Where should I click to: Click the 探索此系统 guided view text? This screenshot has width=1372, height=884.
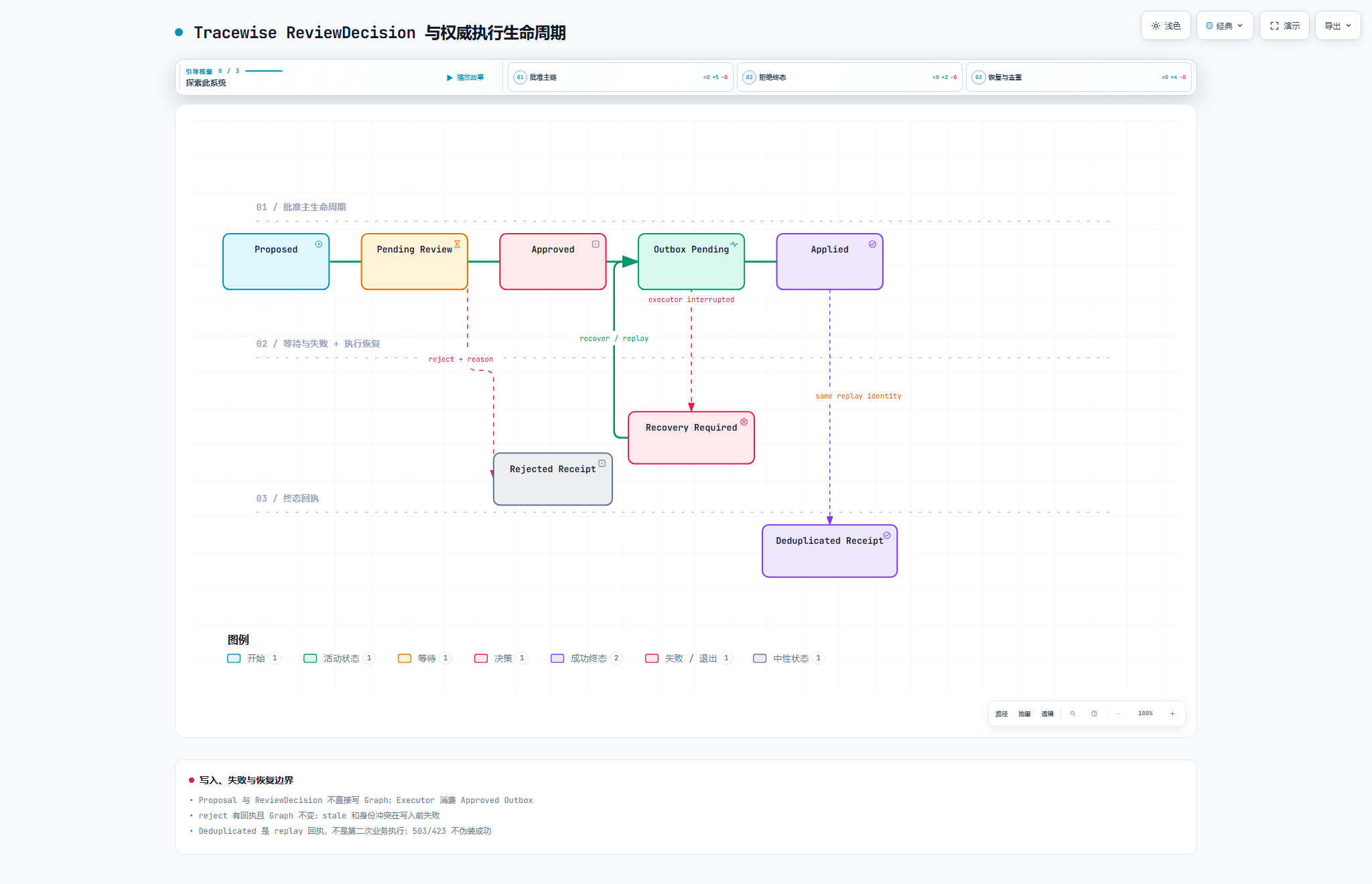point(206,83)
